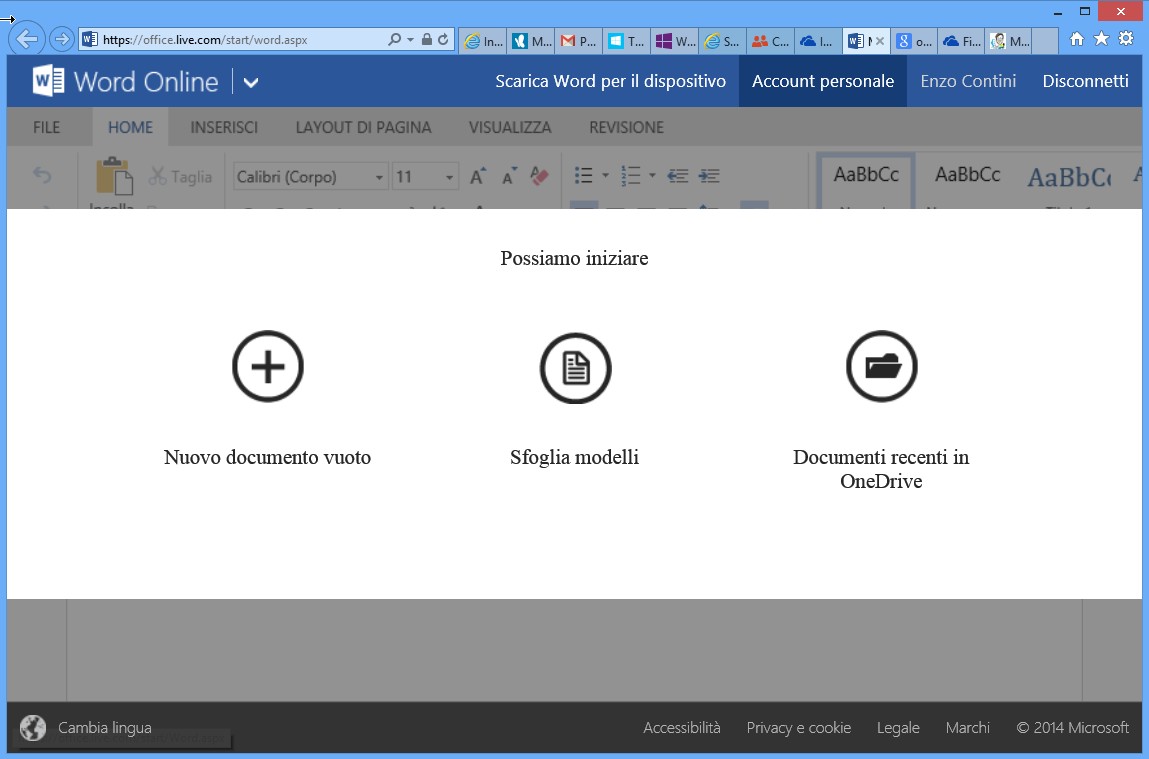
Task: Go back with the browser back arrow
Action: pos(27,40)
